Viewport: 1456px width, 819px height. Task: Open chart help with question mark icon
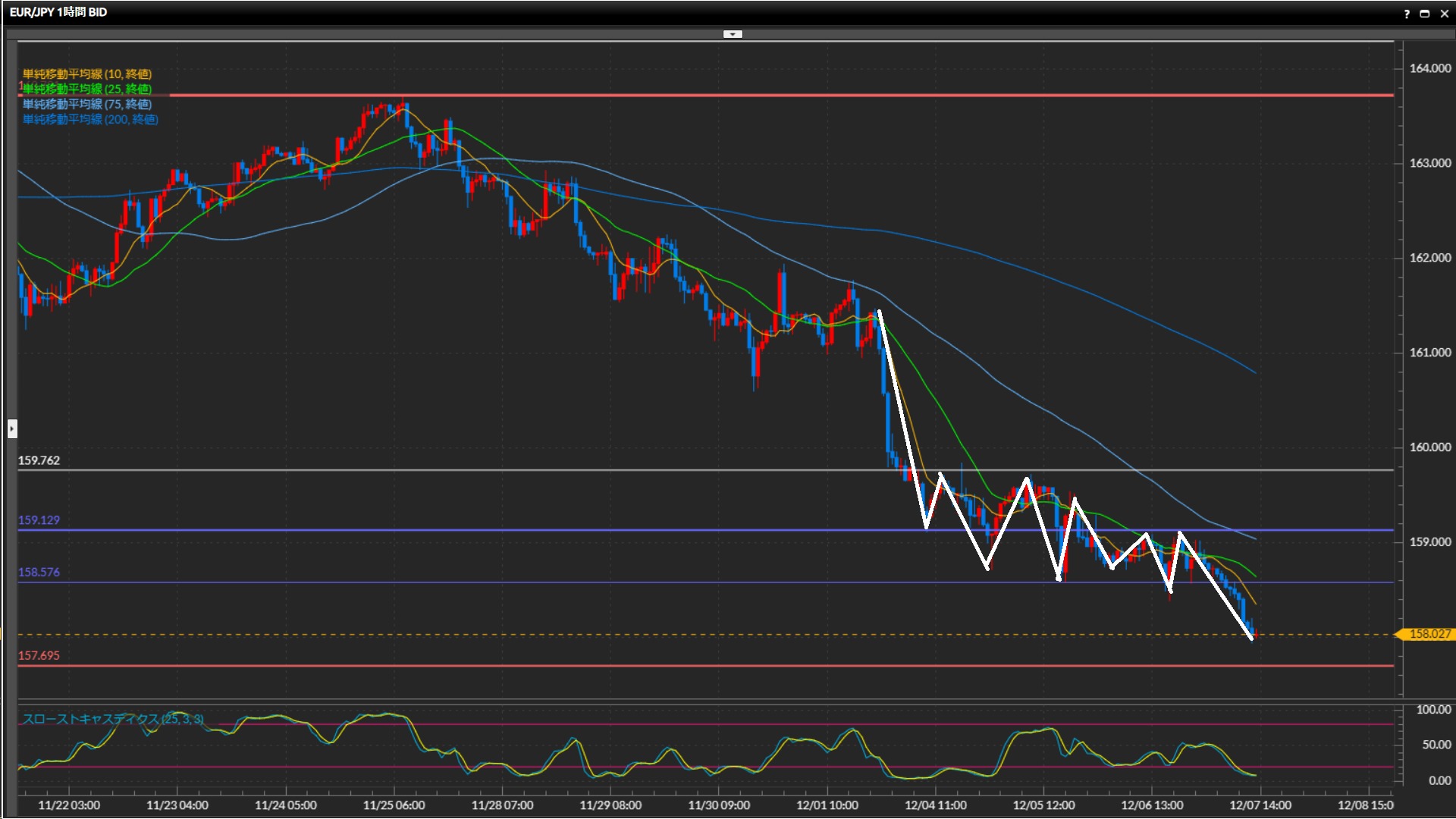pos(1407,13)
